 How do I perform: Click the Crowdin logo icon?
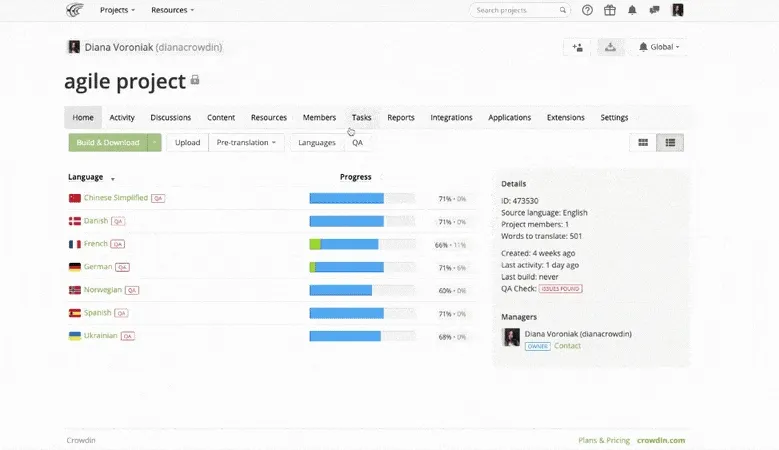[75, 10]
